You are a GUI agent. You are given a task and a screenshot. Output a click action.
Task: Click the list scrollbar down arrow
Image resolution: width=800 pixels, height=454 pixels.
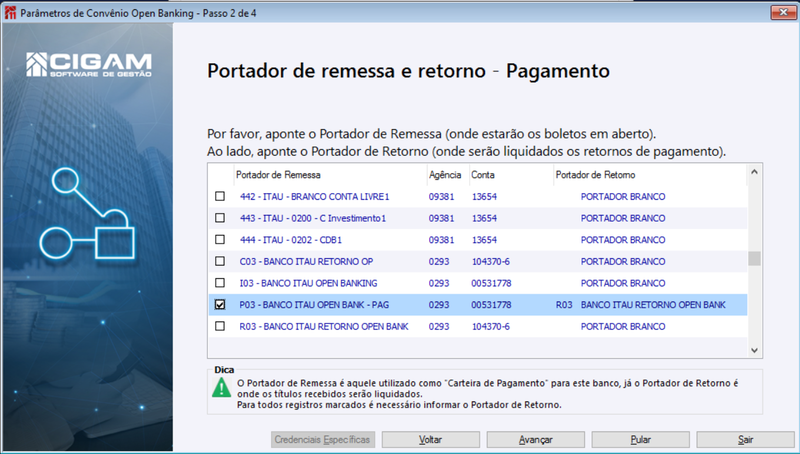(755, 350)
